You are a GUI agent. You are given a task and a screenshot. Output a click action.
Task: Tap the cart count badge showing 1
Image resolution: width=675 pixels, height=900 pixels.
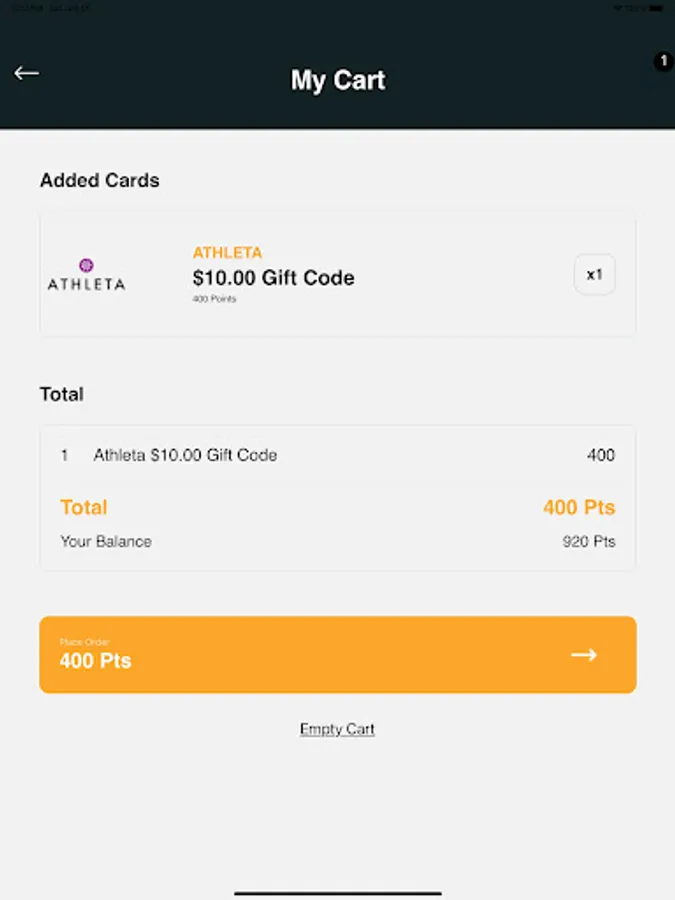click(x=663, y=62)
